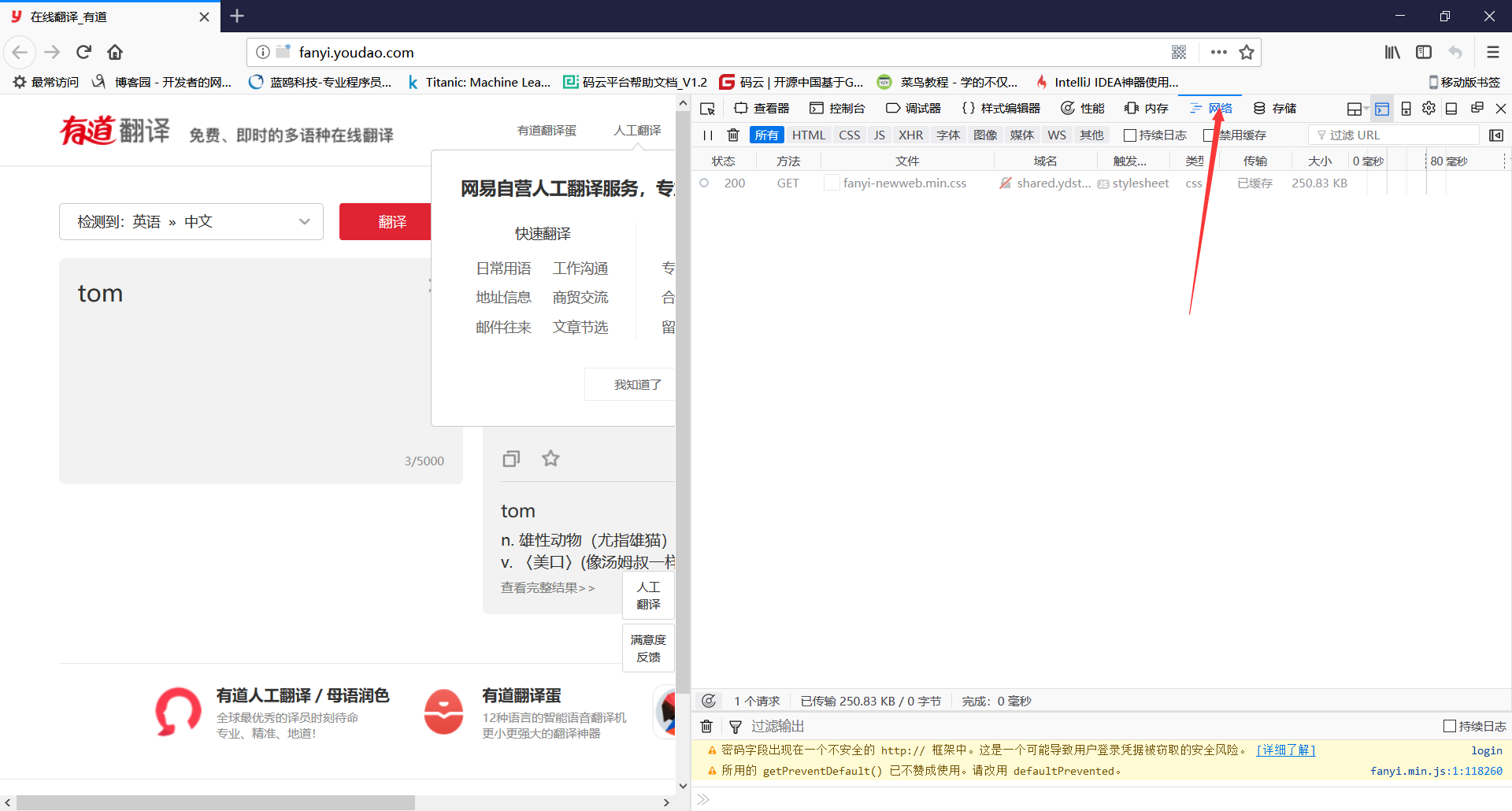Open devtools settings gear icon
1512x811 pixels.
[x=1429, y=109]
